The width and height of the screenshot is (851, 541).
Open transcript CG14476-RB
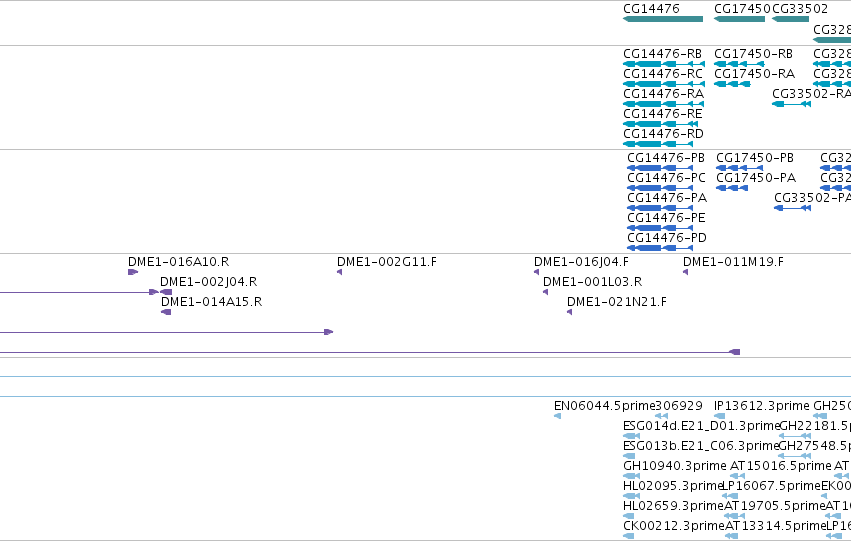click(662, 54)
